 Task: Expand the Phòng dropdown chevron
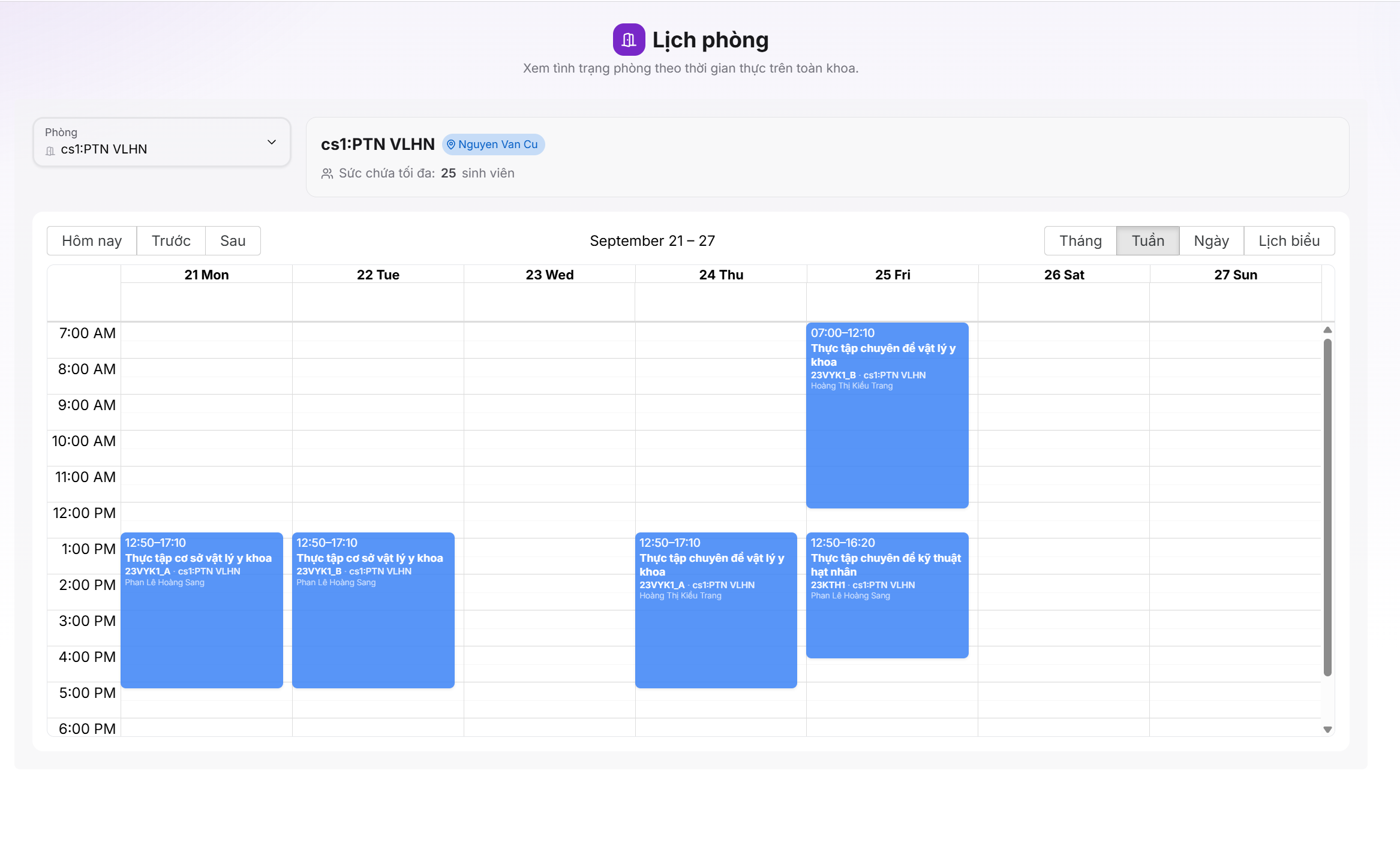(x=272, y=142)
